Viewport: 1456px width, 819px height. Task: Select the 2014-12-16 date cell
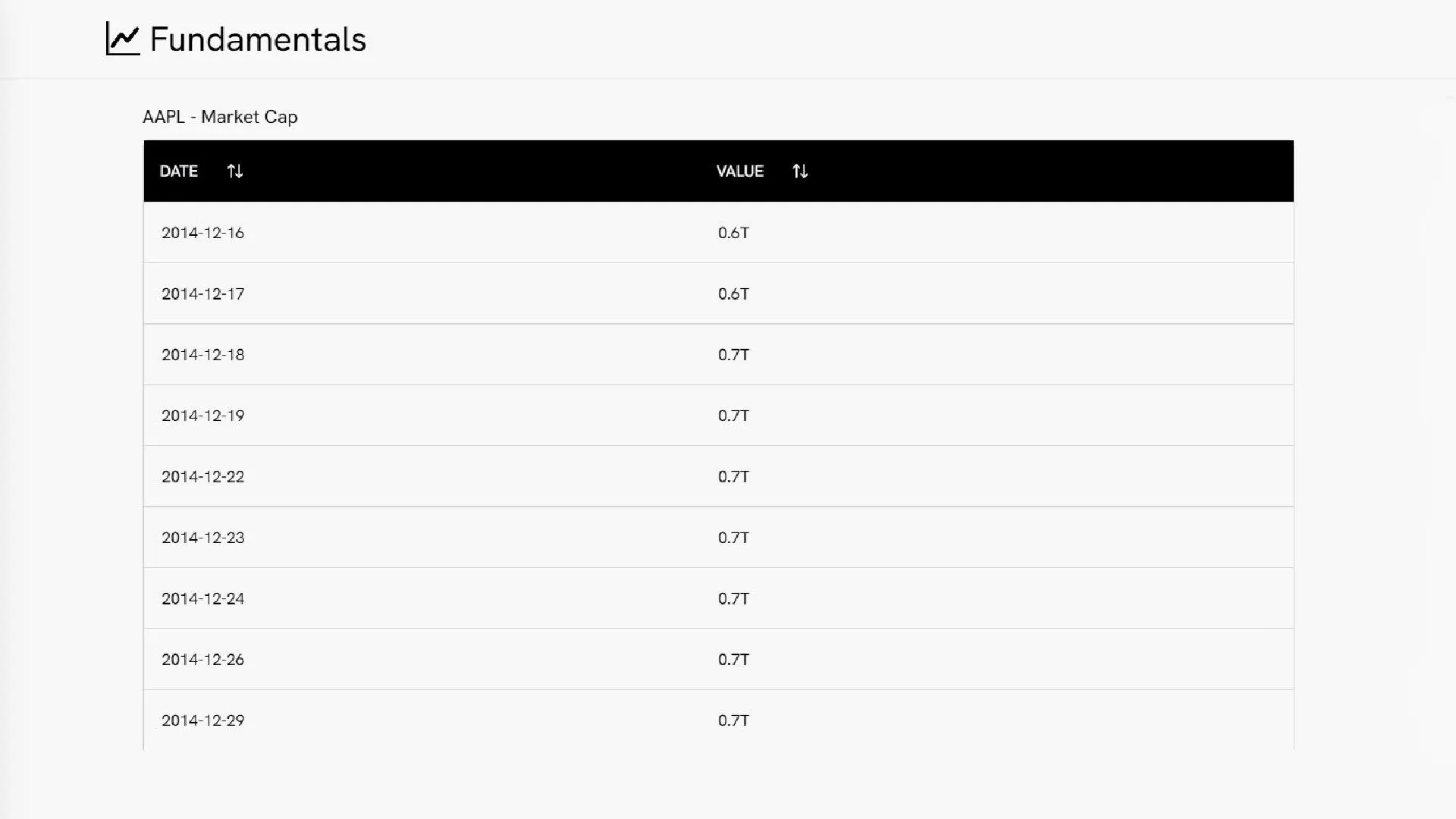pyautogui.click(x=202, y=233)
